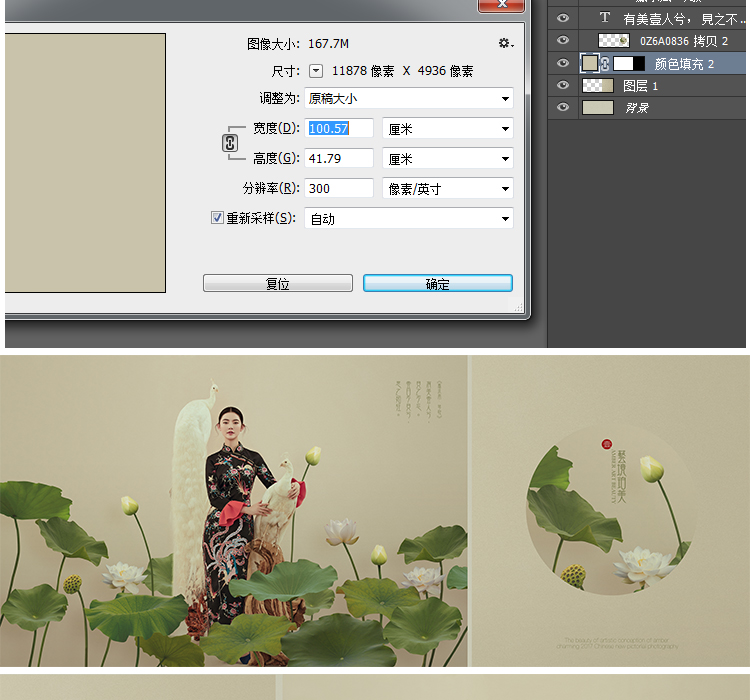Hide the 图层 1 layer visibility
This screenshot has height=700, width=750.
[563, 86]
